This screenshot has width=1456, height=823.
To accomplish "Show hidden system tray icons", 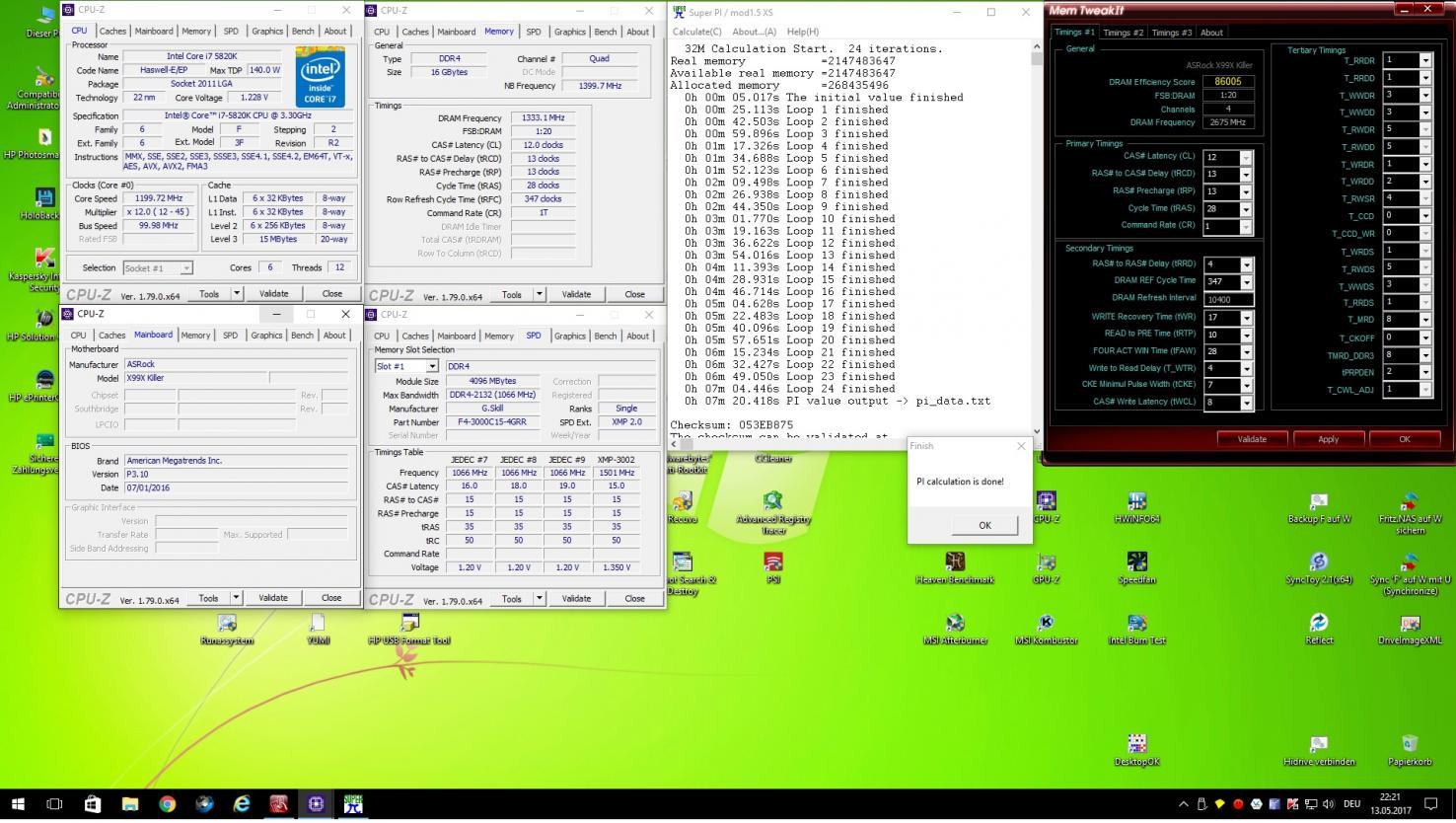I will (1184, 804).
